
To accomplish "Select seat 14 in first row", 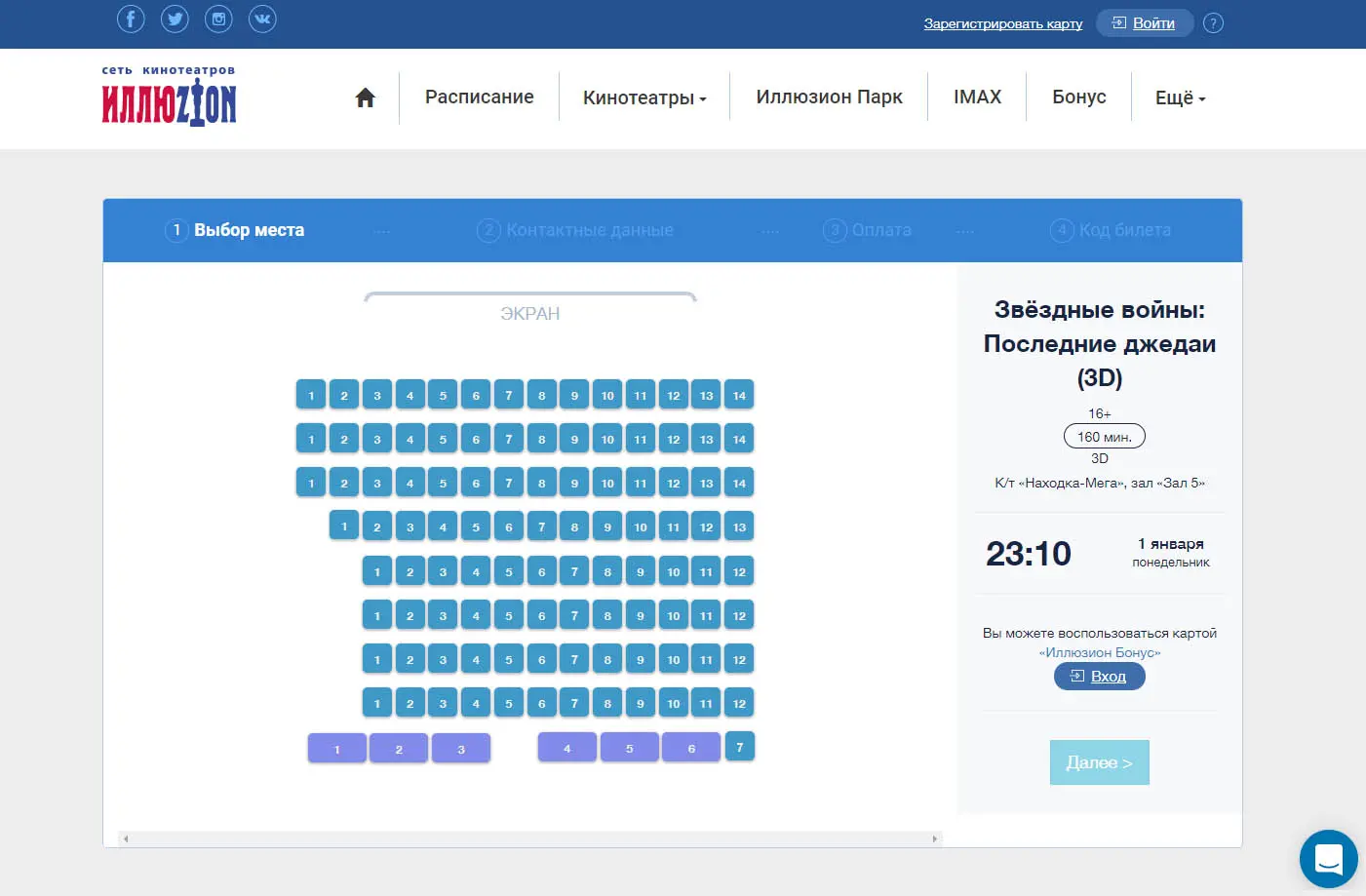I will pos(739,395).
